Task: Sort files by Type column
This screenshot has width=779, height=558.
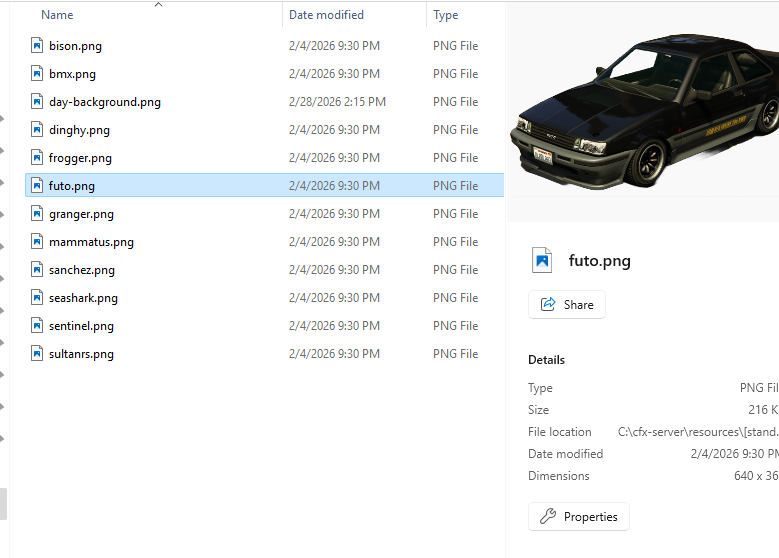Action: pos(446,15)
